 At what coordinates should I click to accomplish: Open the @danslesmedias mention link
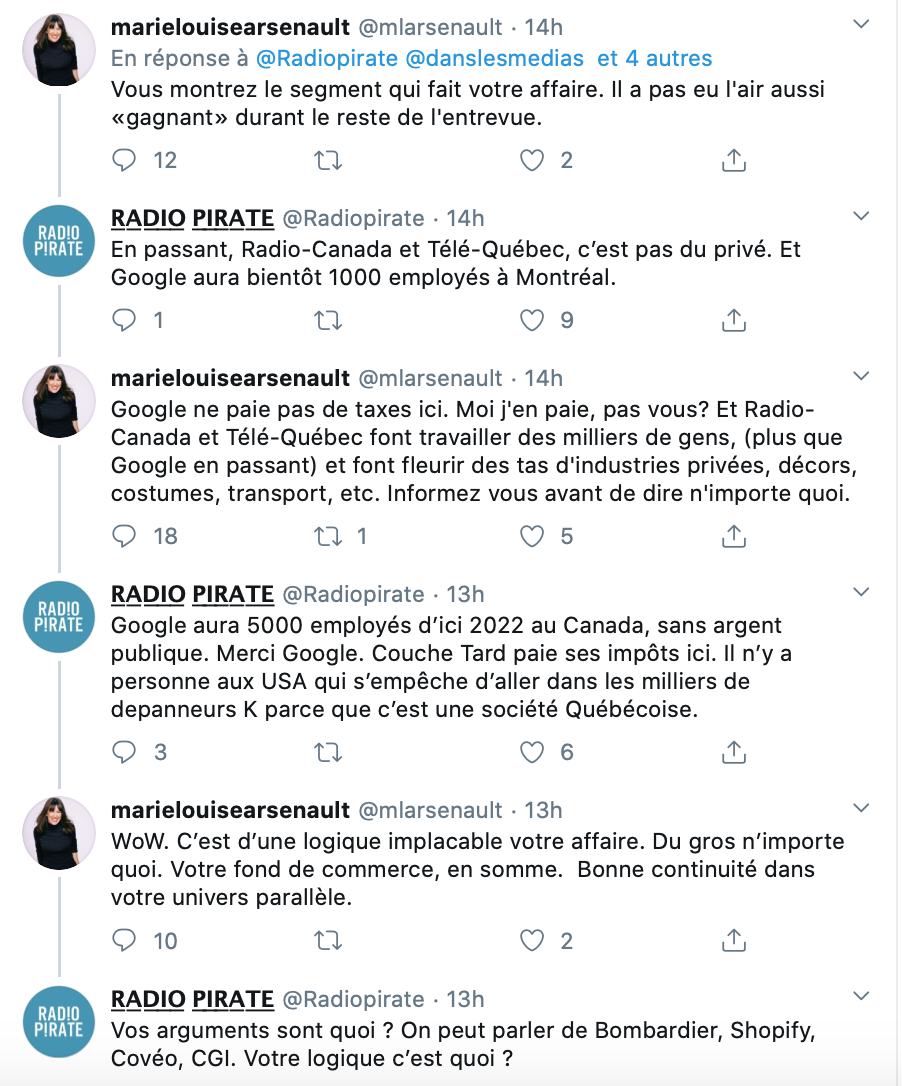click(495, 58)
